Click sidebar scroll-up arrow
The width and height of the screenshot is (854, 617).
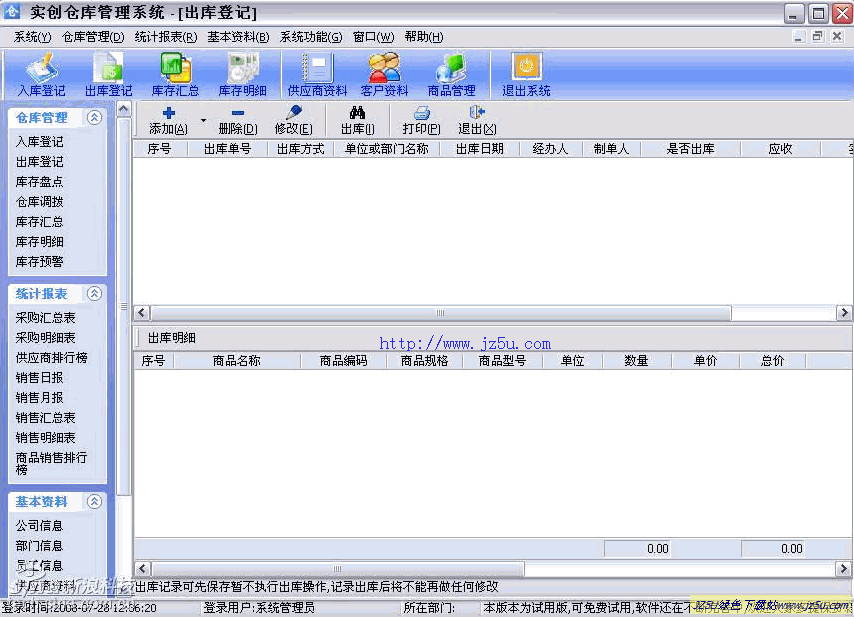[x=124, y=109]
